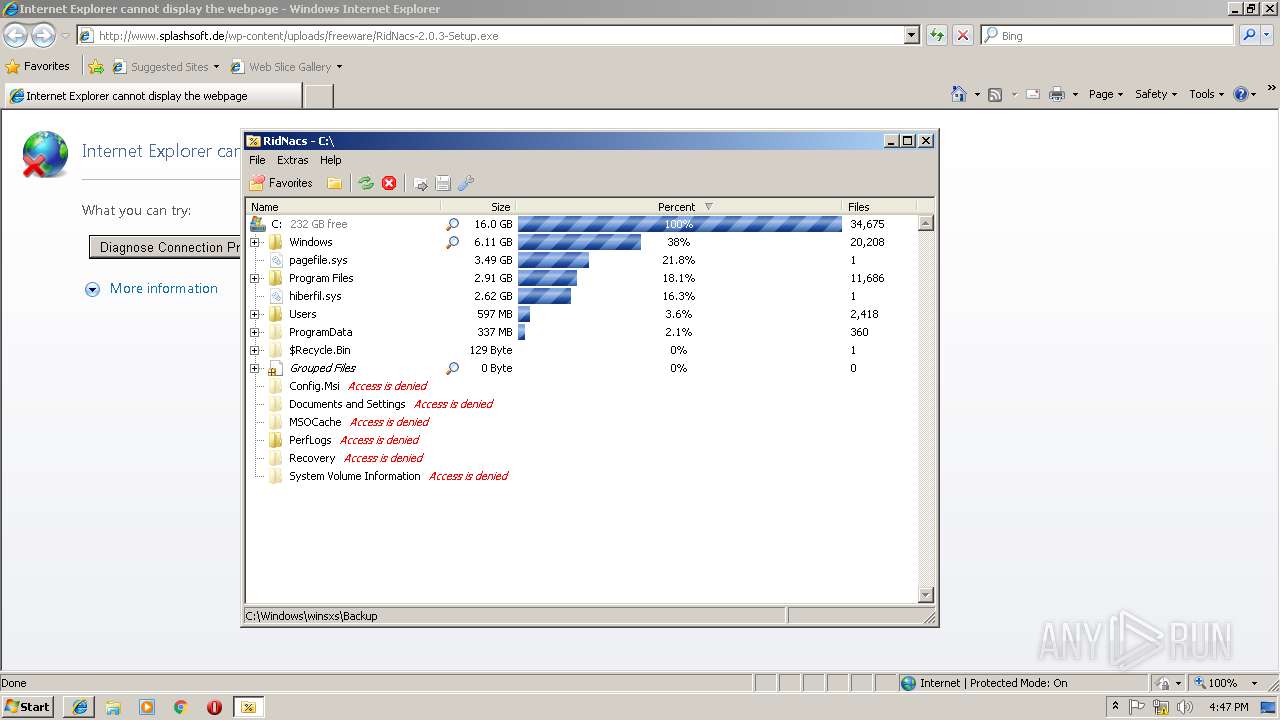This screenshot has height=720, width=1280.
Task: Open the IE Safety menu
Action: [x=1155, y=94]
